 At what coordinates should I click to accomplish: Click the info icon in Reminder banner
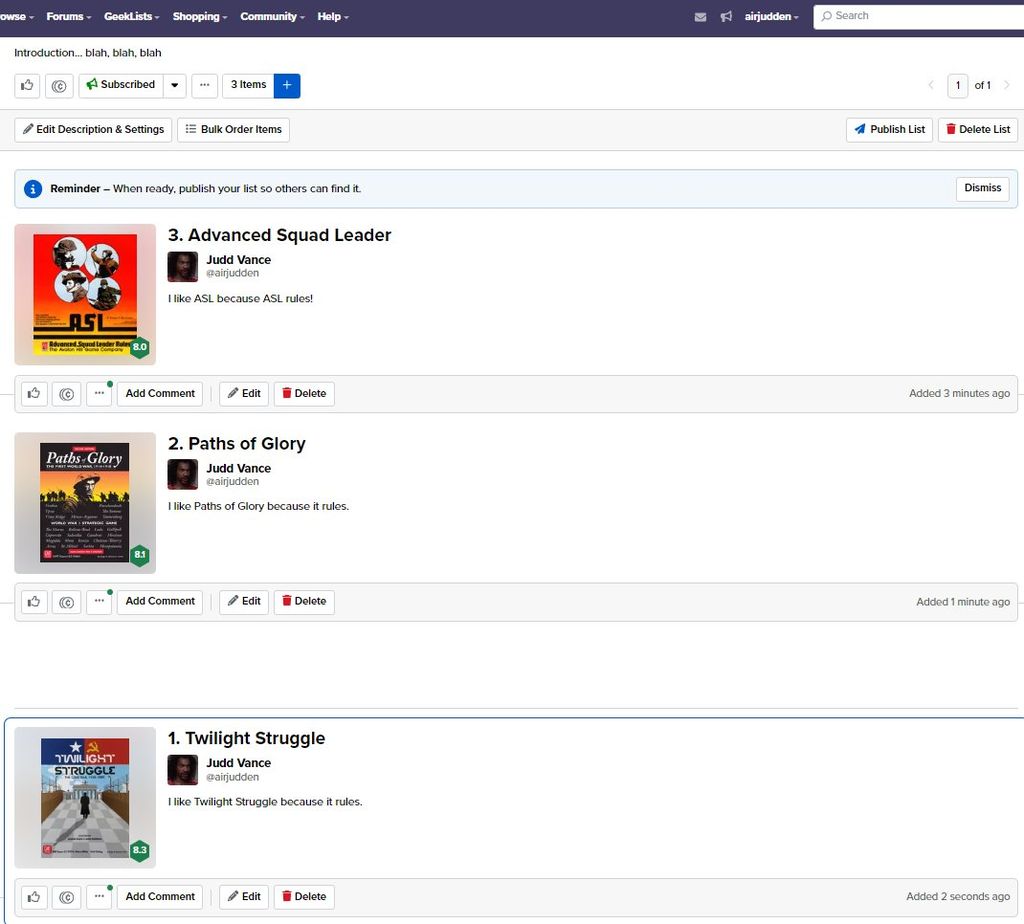33,189
